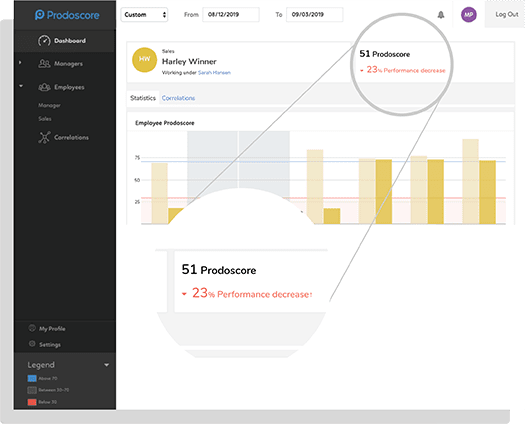
Task: Open the Managers menu item
Action: [x=68, y=64]
